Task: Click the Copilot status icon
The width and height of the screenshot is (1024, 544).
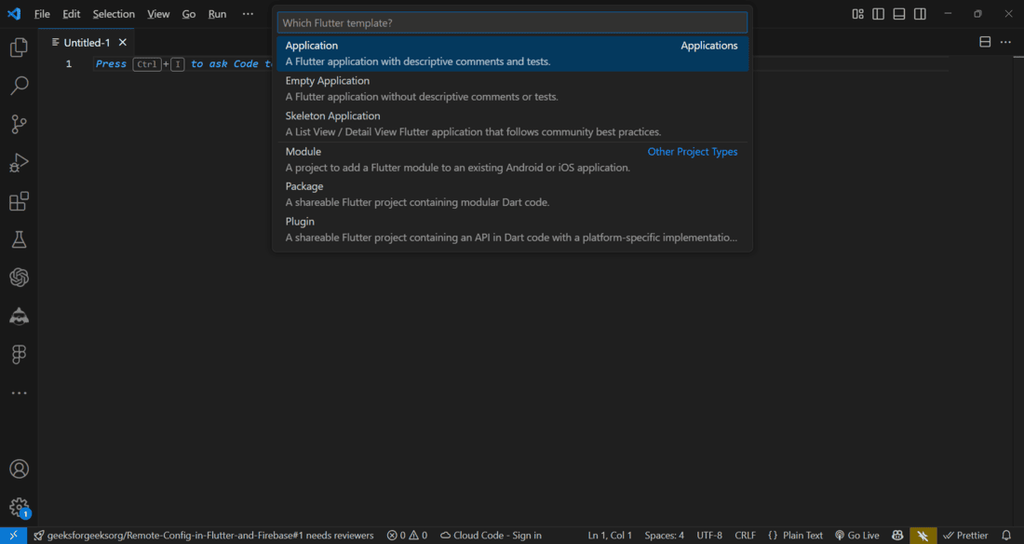Action: (x=898, y=536)
